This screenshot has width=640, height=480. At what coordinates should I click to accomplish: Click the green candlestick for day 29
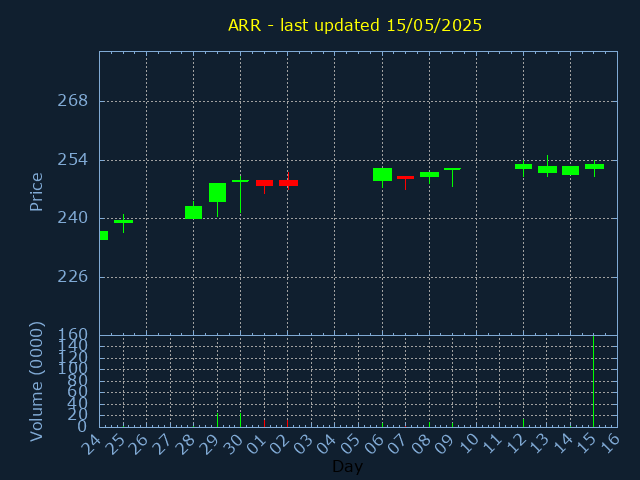[218, 193]
